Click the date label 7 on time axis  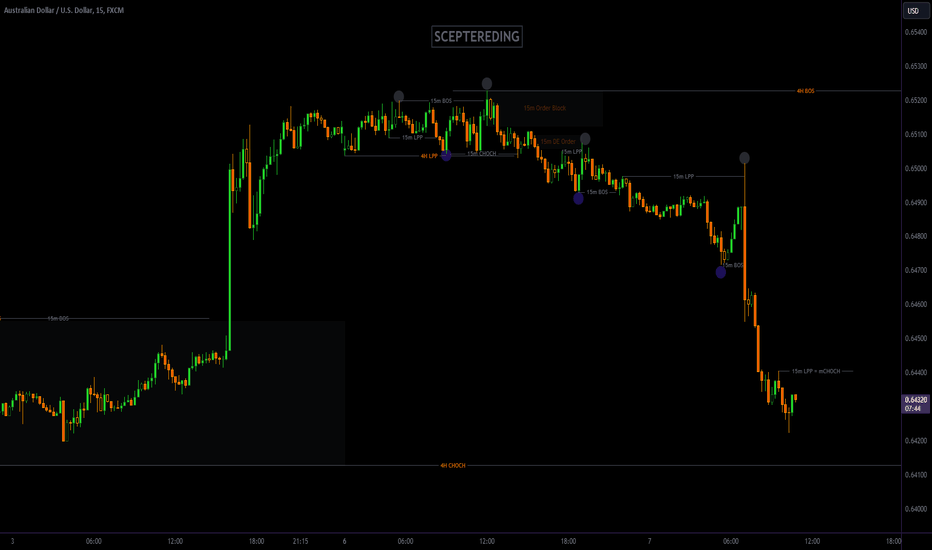pos(649,541)
